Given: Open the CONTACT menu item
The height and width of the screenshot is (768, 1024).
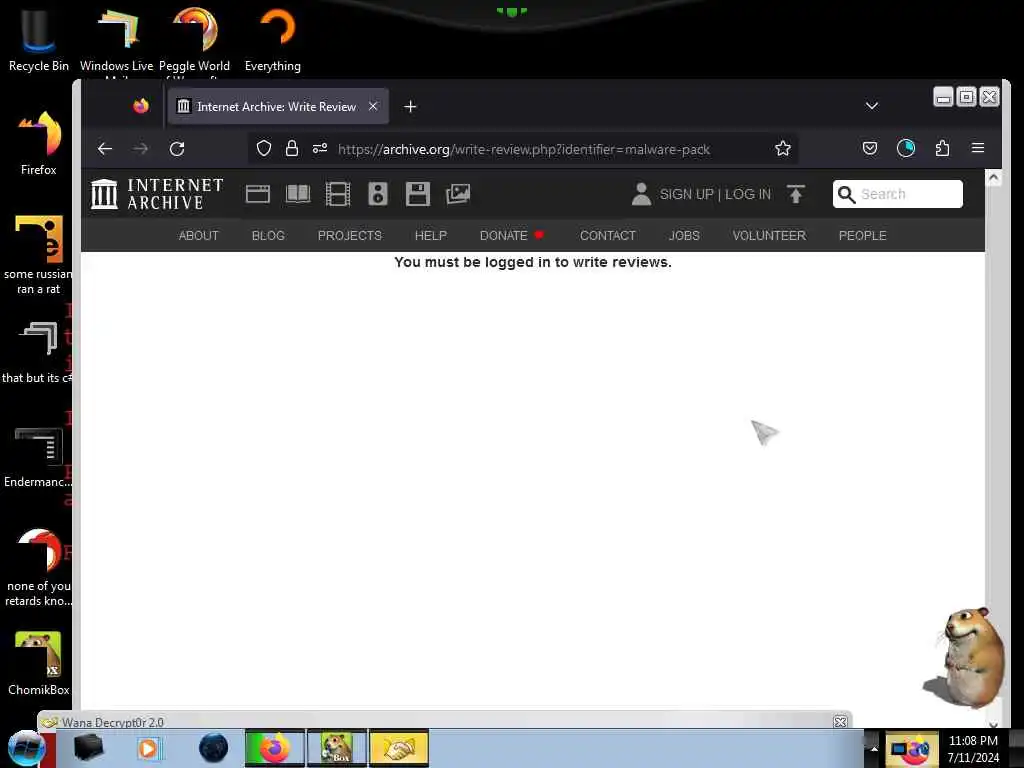Looking at the screenshot, I should 608,236.
